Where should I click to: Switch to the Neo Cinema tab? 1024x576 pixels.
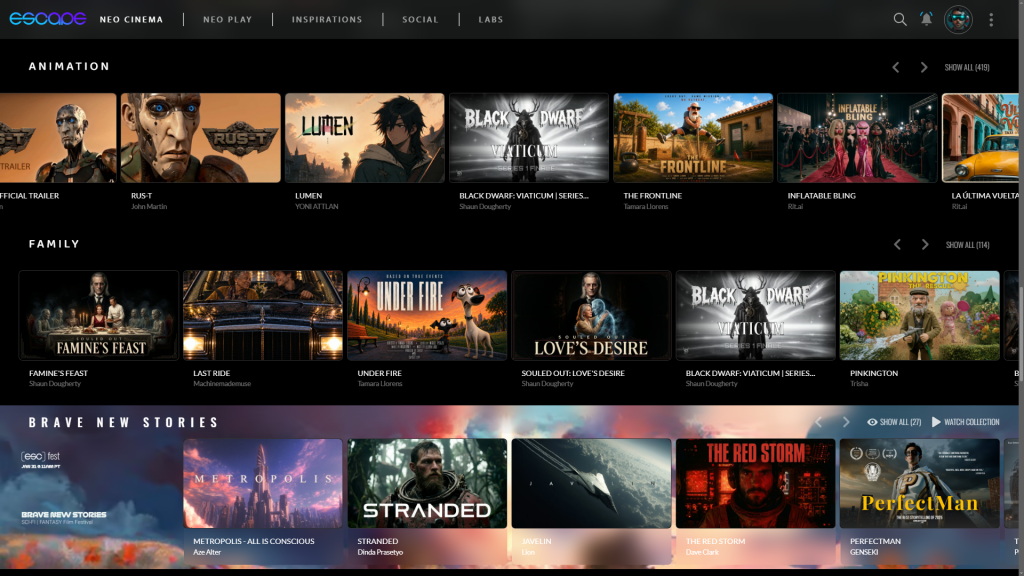pyautogui.click(x=131, y=20)
